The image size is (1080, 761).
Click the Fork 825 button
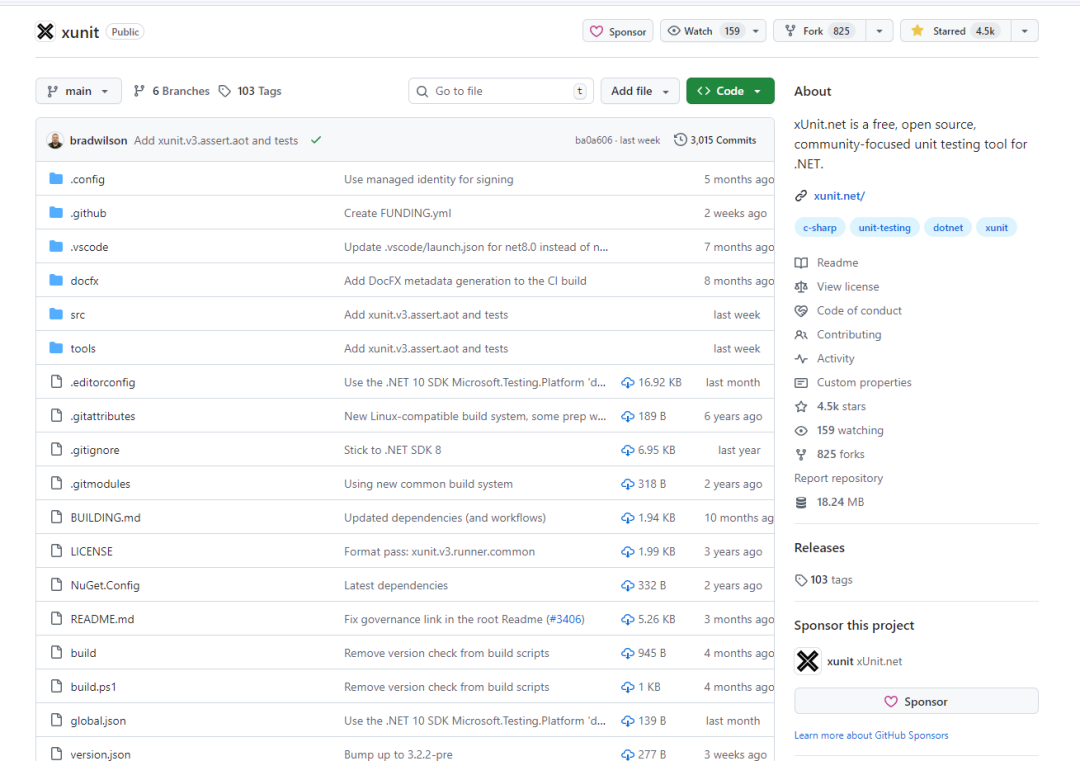(820, 31)
